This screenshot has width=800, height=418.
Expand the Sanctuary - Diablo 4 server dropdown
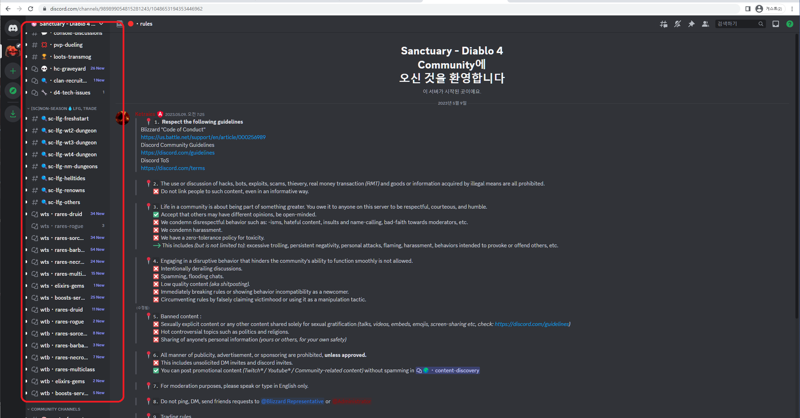click(101, 24)
